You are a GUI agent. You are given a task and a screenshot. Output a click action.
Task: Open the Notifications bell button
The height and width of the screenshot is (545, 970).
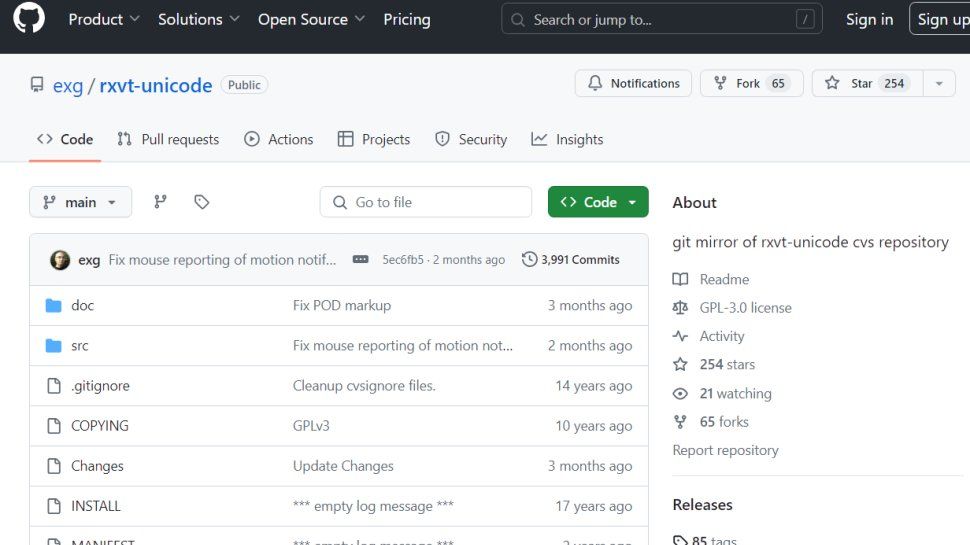point(634,84)
